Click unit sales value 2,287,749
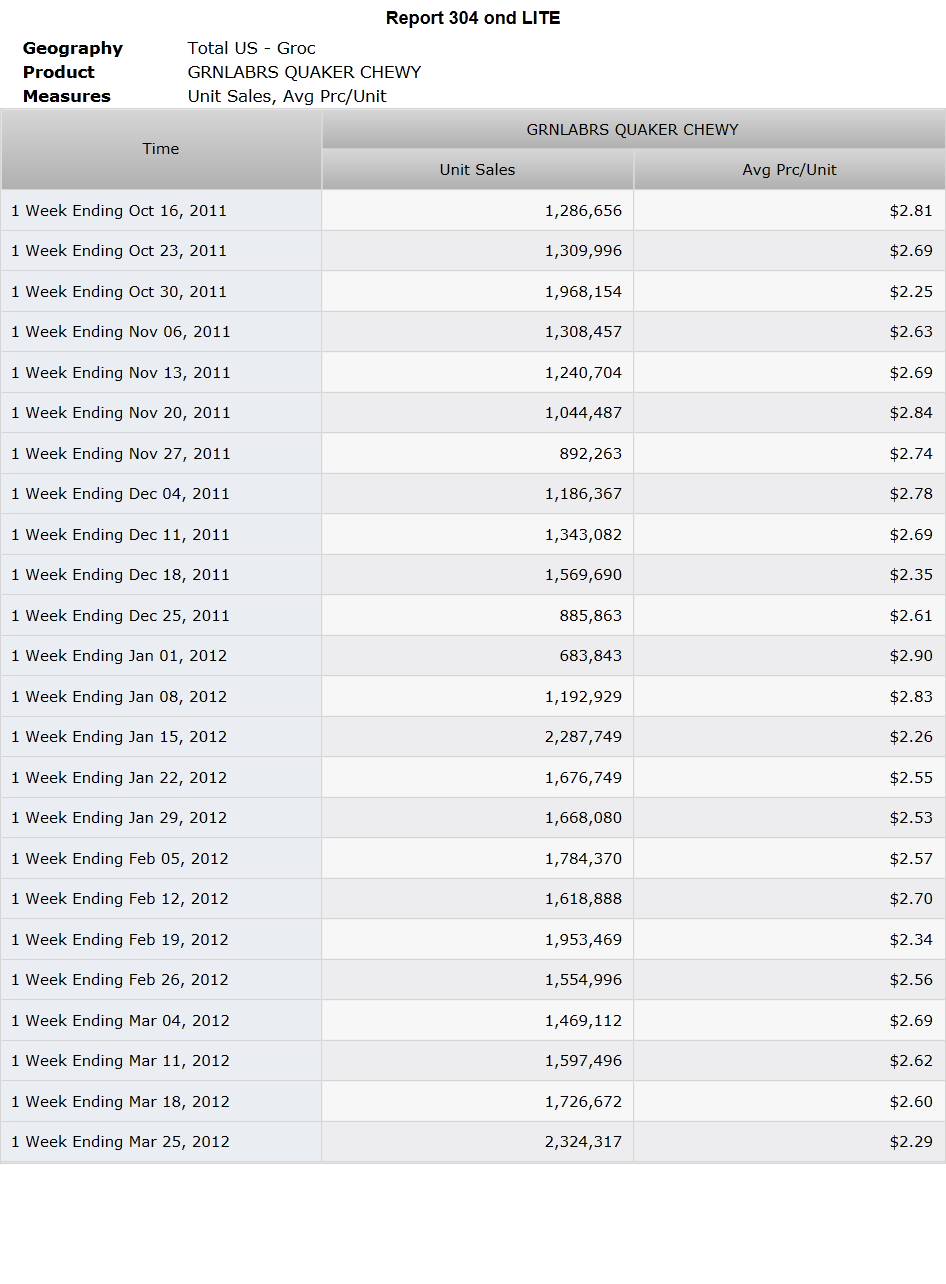Screen dimensions: 946x1284 tap(583, 737)
